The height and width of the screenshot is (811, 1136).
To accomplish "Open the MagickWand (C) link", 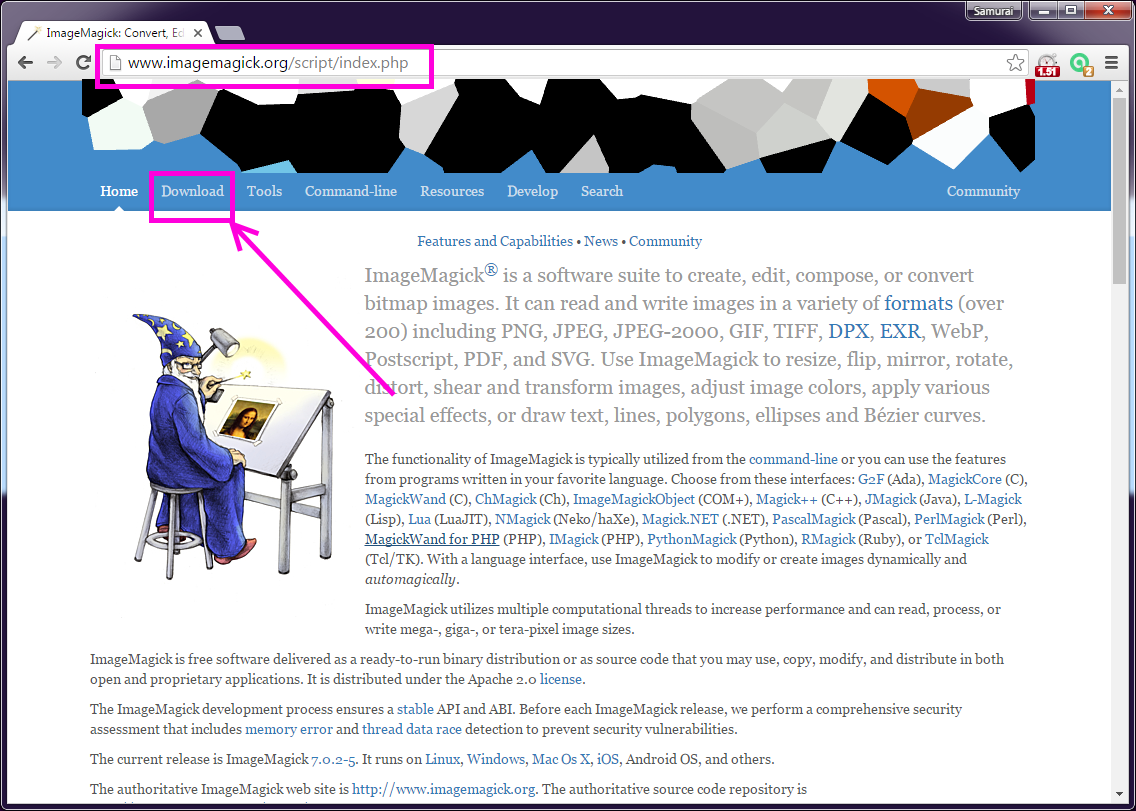I will 405,499.
